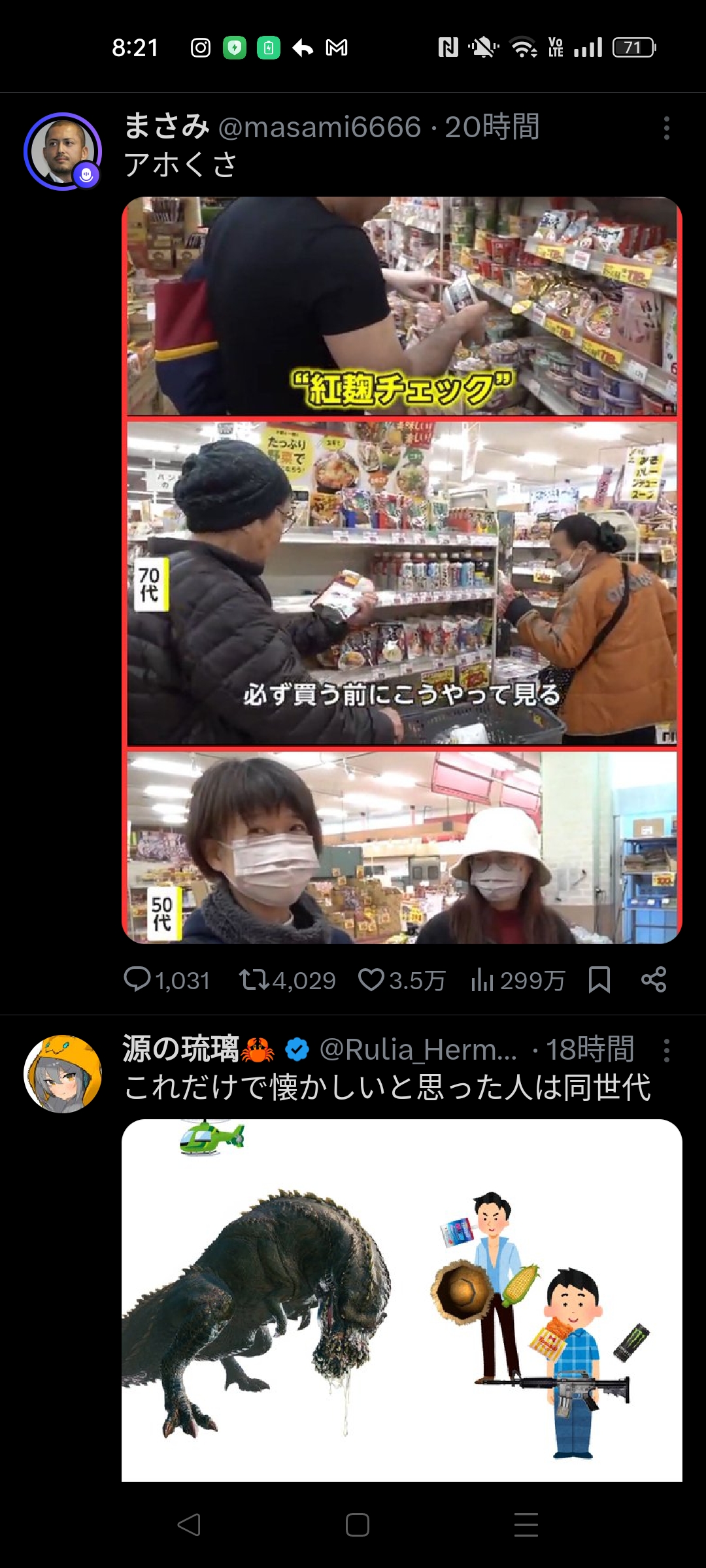The height and width of the screenshot is (1568, 706).
Task: Open the 50代 masked women bottom image
Action: coord(402,847)
